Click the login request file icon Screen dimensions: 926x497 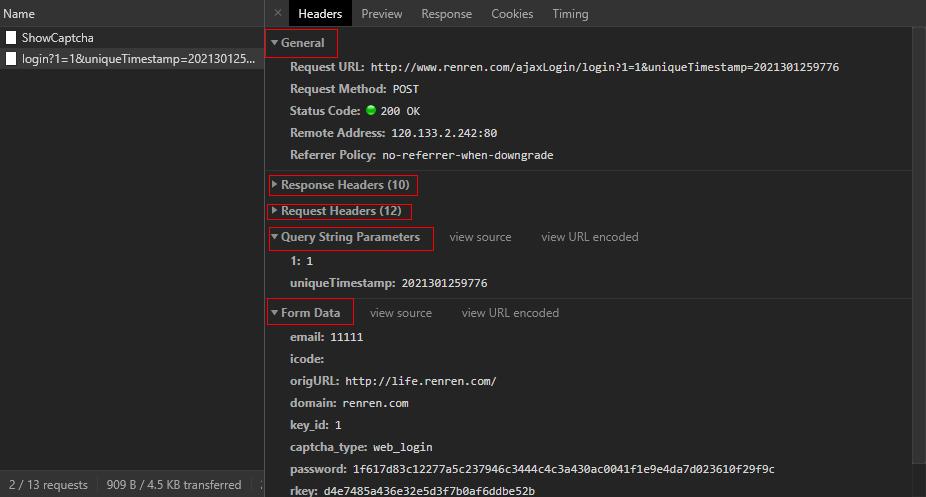click(x=11, y=59)
